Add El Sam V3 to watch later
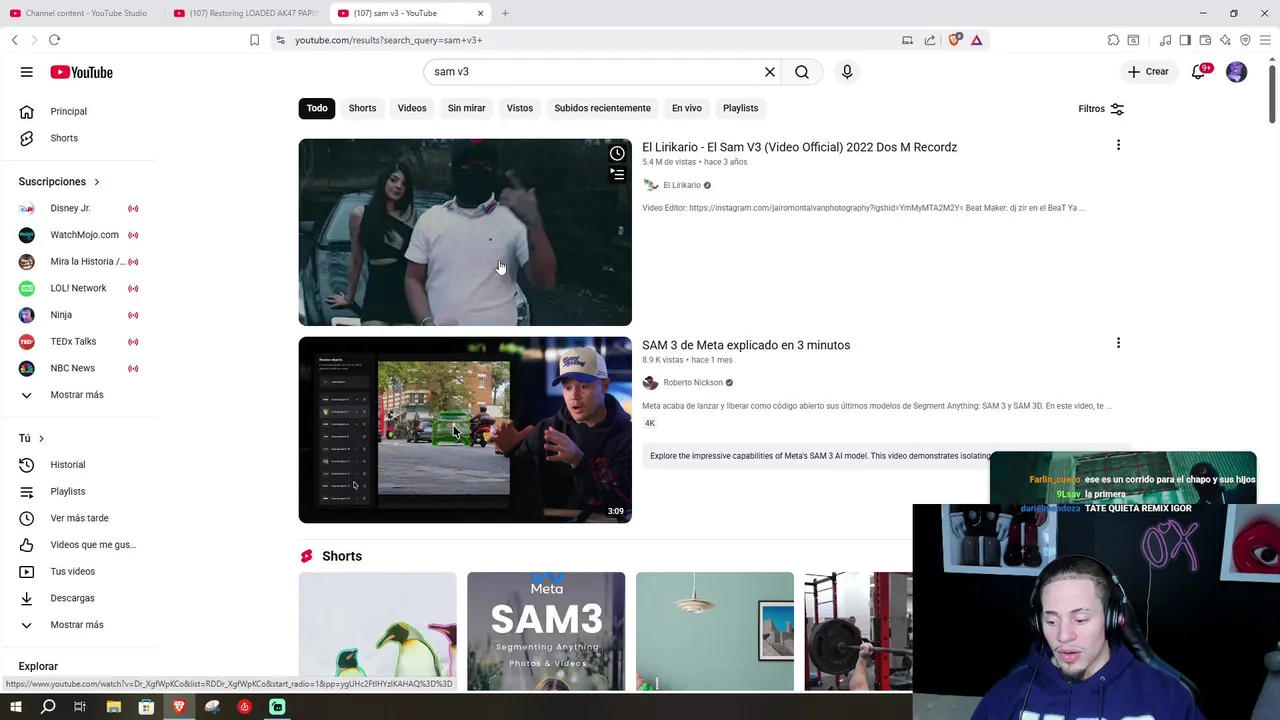 point(617,154)
